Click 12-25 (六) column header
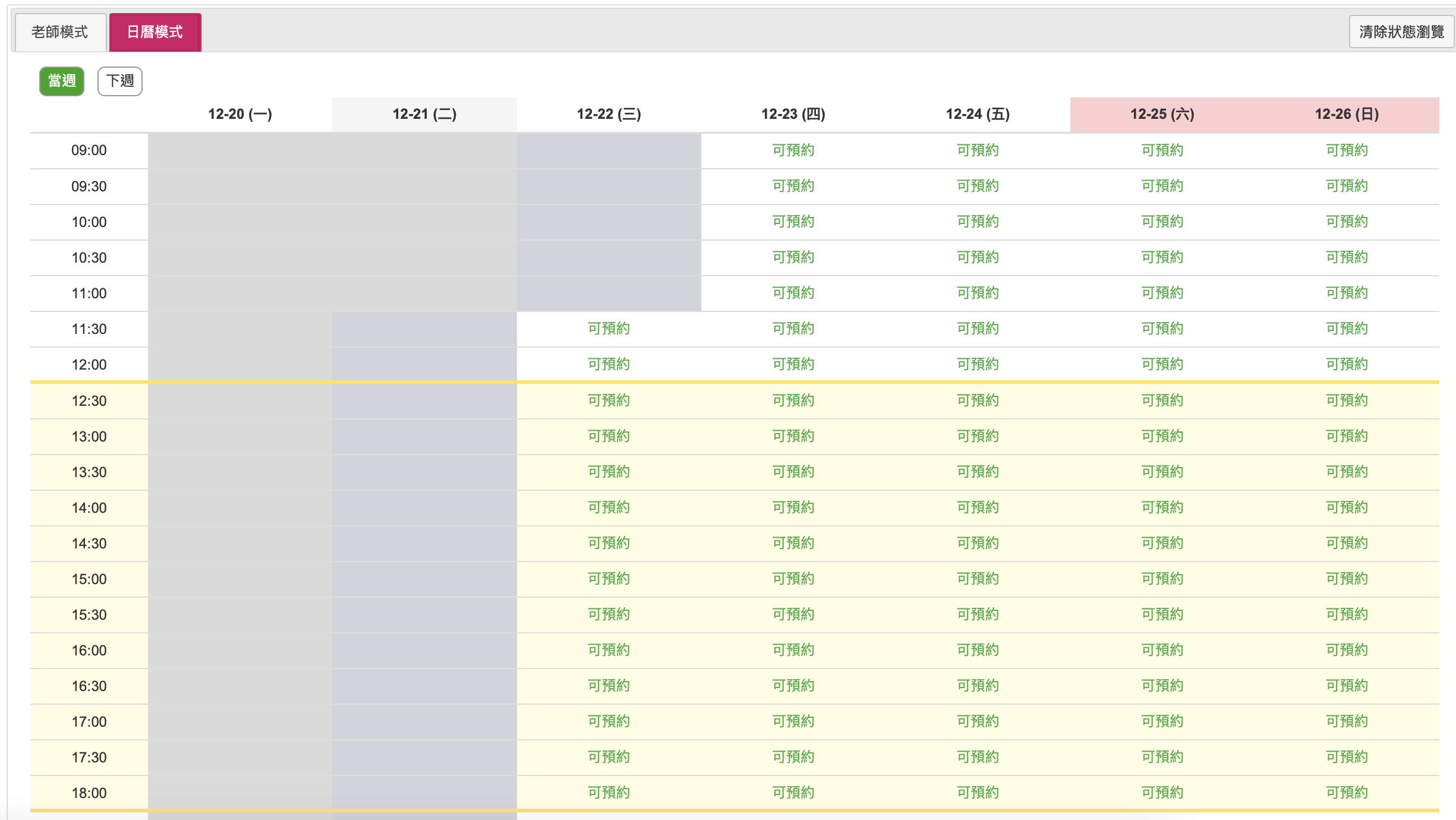This screenshot has width=1456, height=820. pos(1162,114)
